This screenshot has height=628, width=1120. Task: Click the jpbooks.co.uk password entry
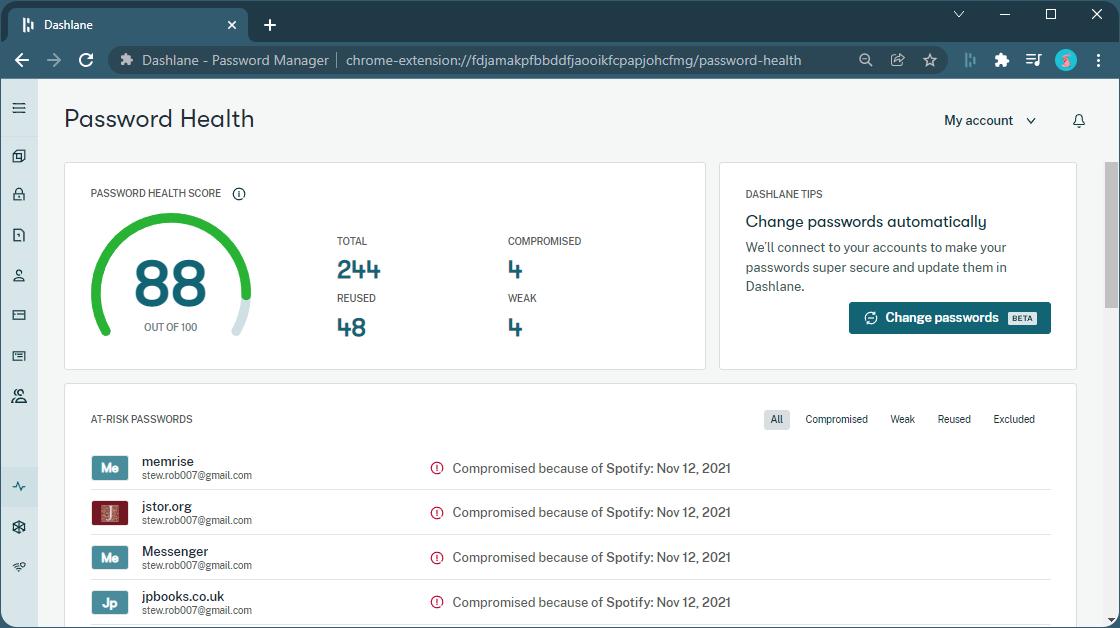pos(571,602)
